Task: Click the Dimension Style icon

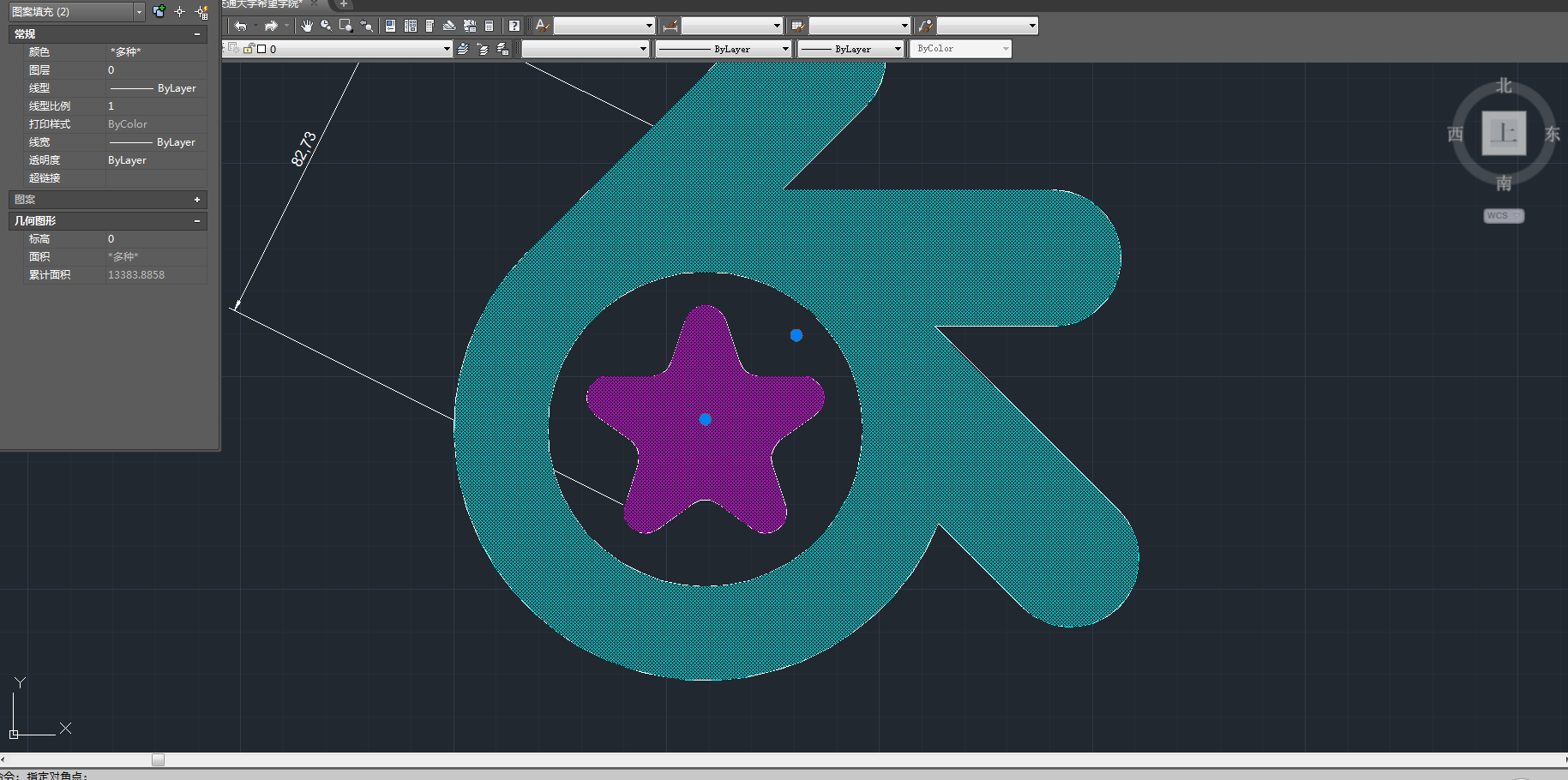Action: coord(670,26)
